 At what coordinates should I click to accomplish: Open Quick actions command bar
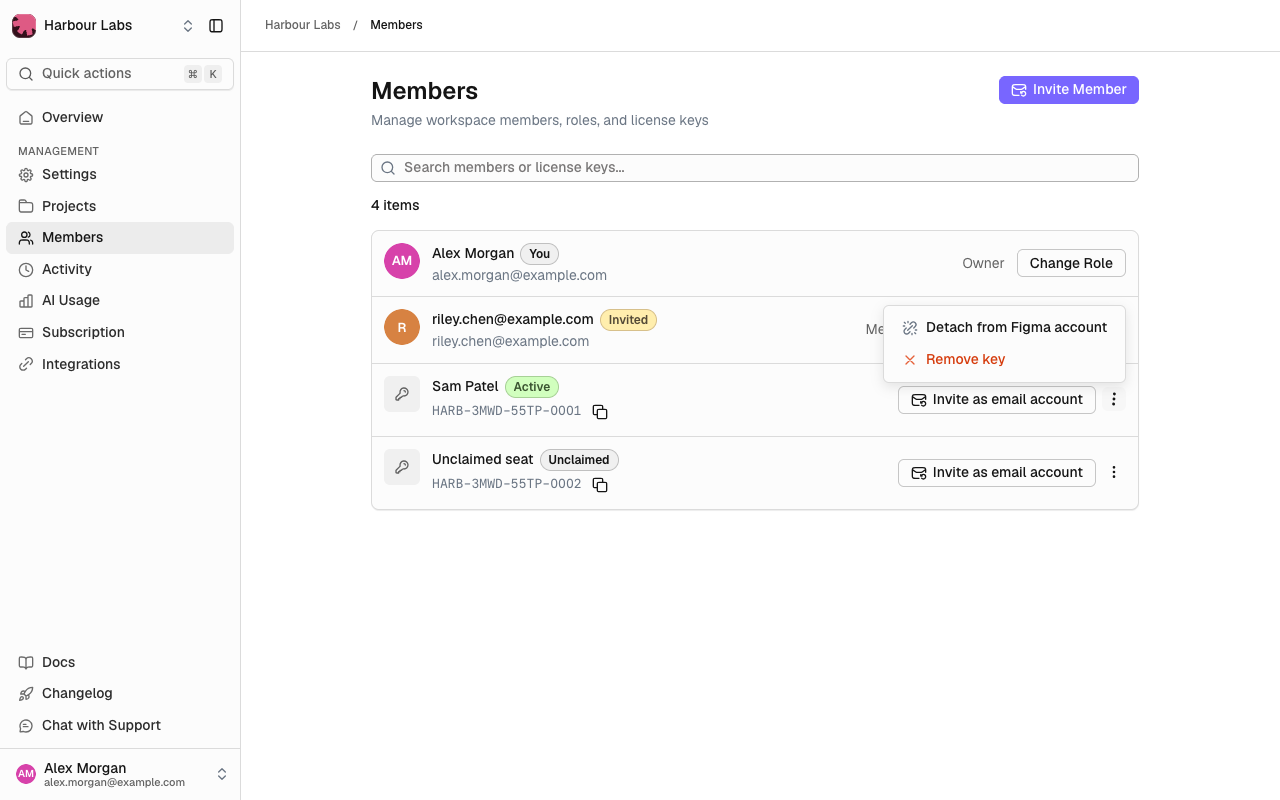pos(120,74)
